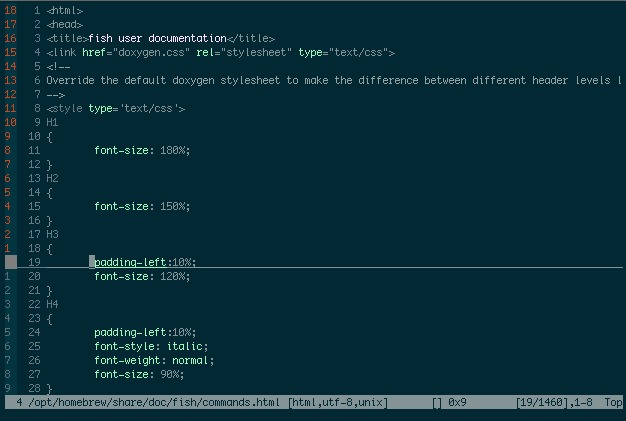
Task: Click title text 'fish user documentation'
Action: [x=157, y=39]
